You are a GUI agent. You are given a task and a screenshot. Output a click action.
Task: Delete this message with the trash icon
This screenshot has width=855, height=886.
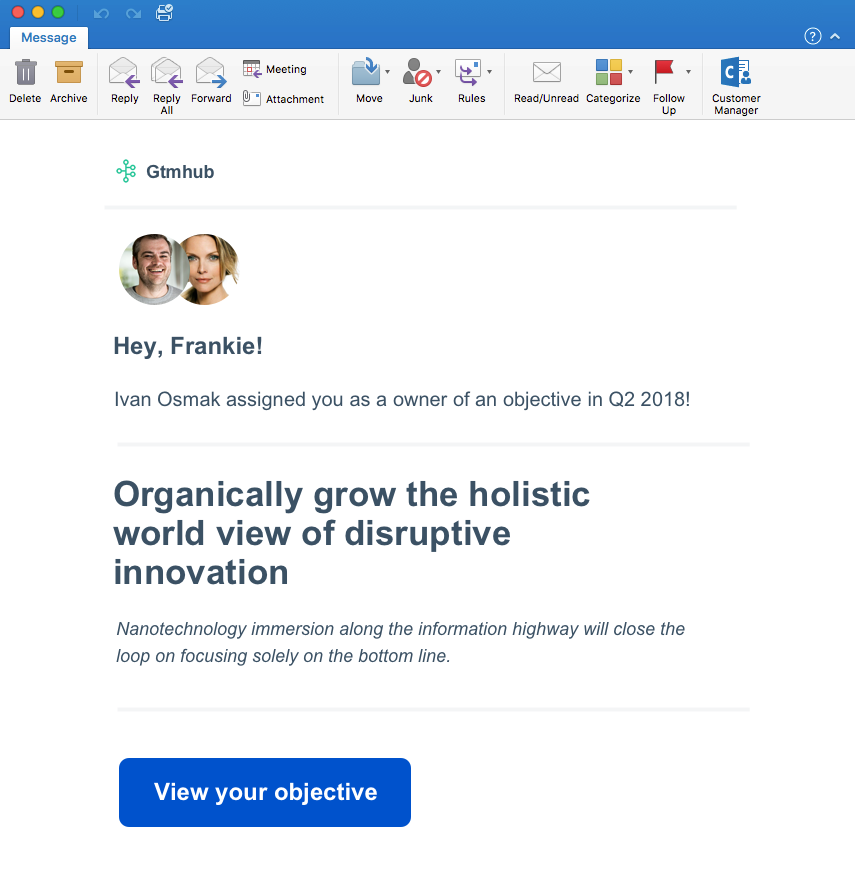25,81
